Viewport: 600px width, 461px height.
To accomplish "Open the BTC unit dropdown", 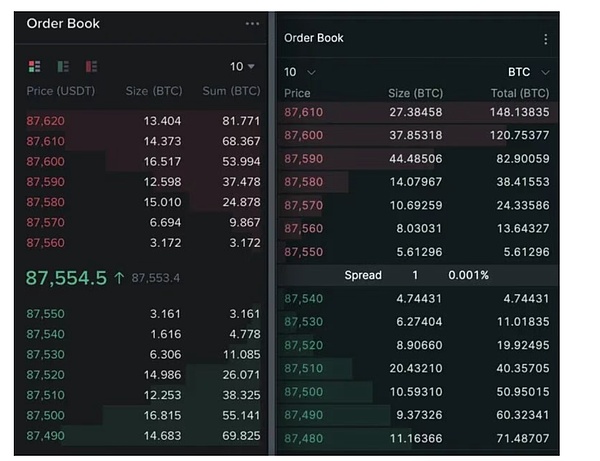I will point(529,72).
